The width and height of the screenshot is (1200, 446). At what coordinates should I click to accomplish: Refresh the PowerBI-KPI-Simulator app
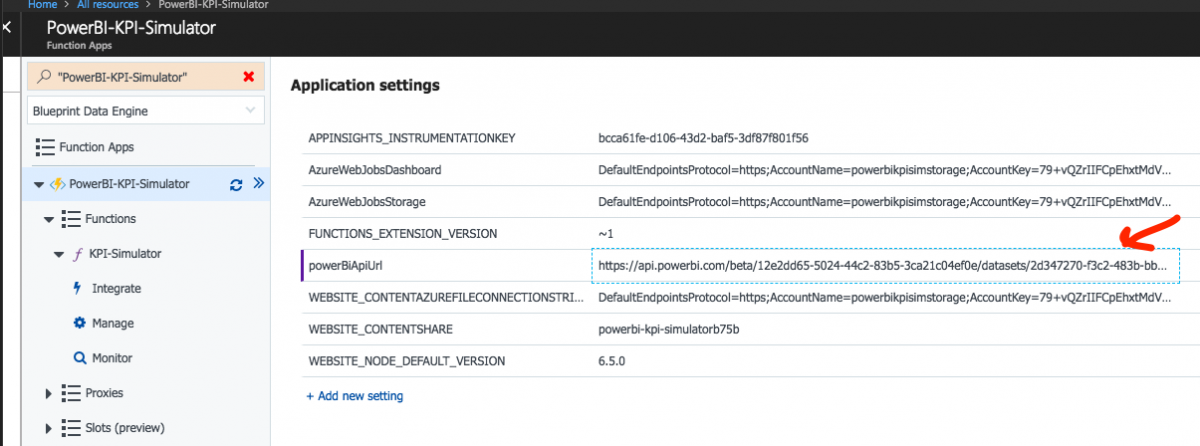236,184
